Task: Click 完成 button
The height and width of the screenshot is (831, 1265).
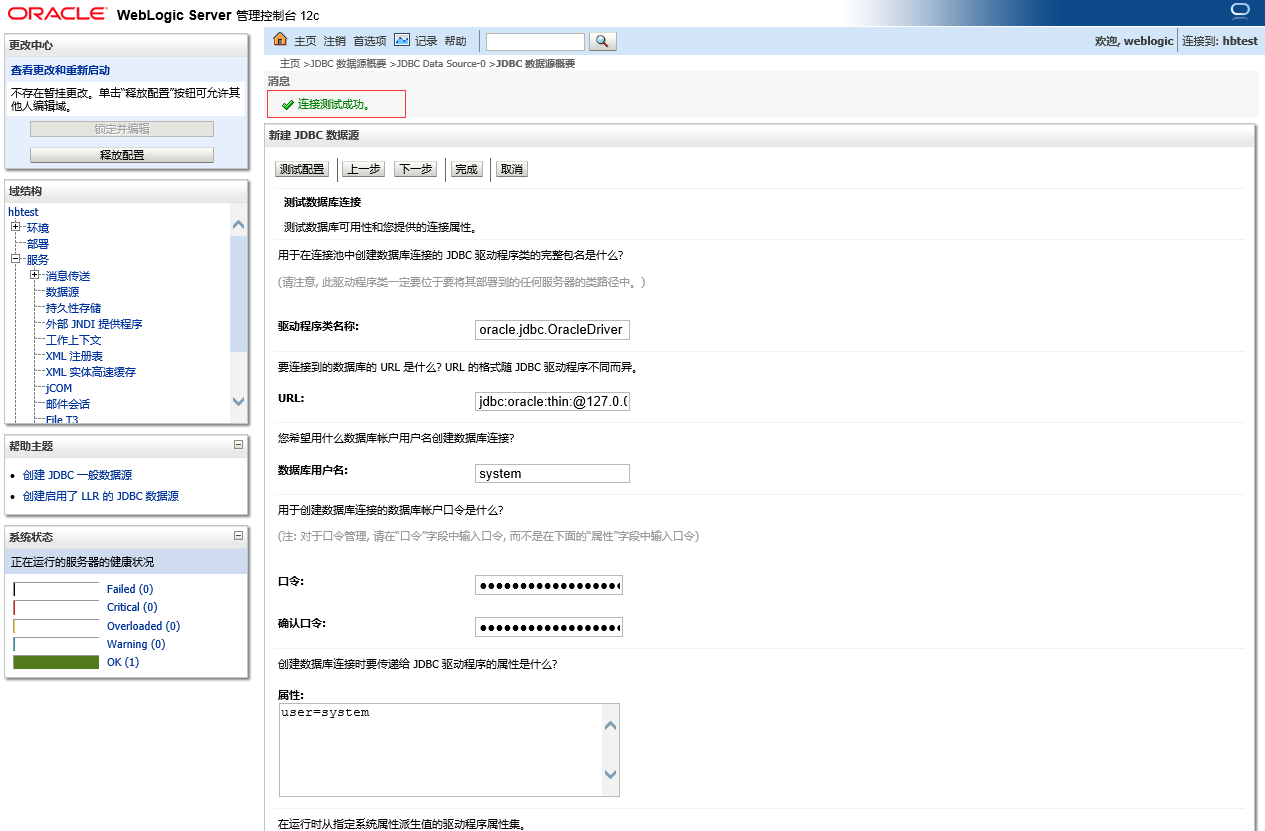Action: coord(467,169)
